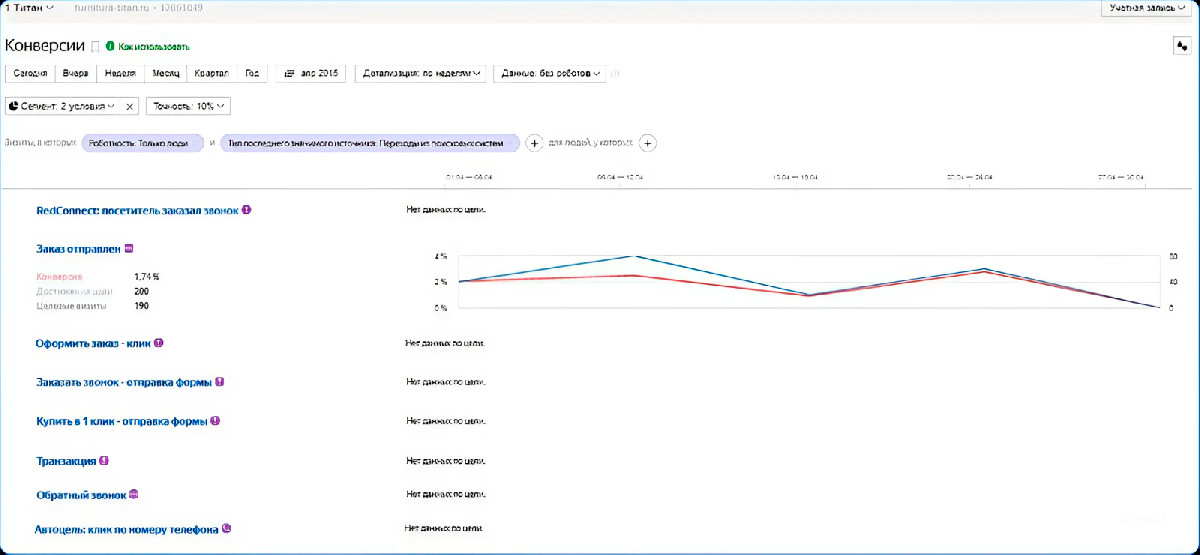Expand the 'Сегмент: 2 условия' dropdown
Viewport: 1200px width, 555px height.
point(62,105)
